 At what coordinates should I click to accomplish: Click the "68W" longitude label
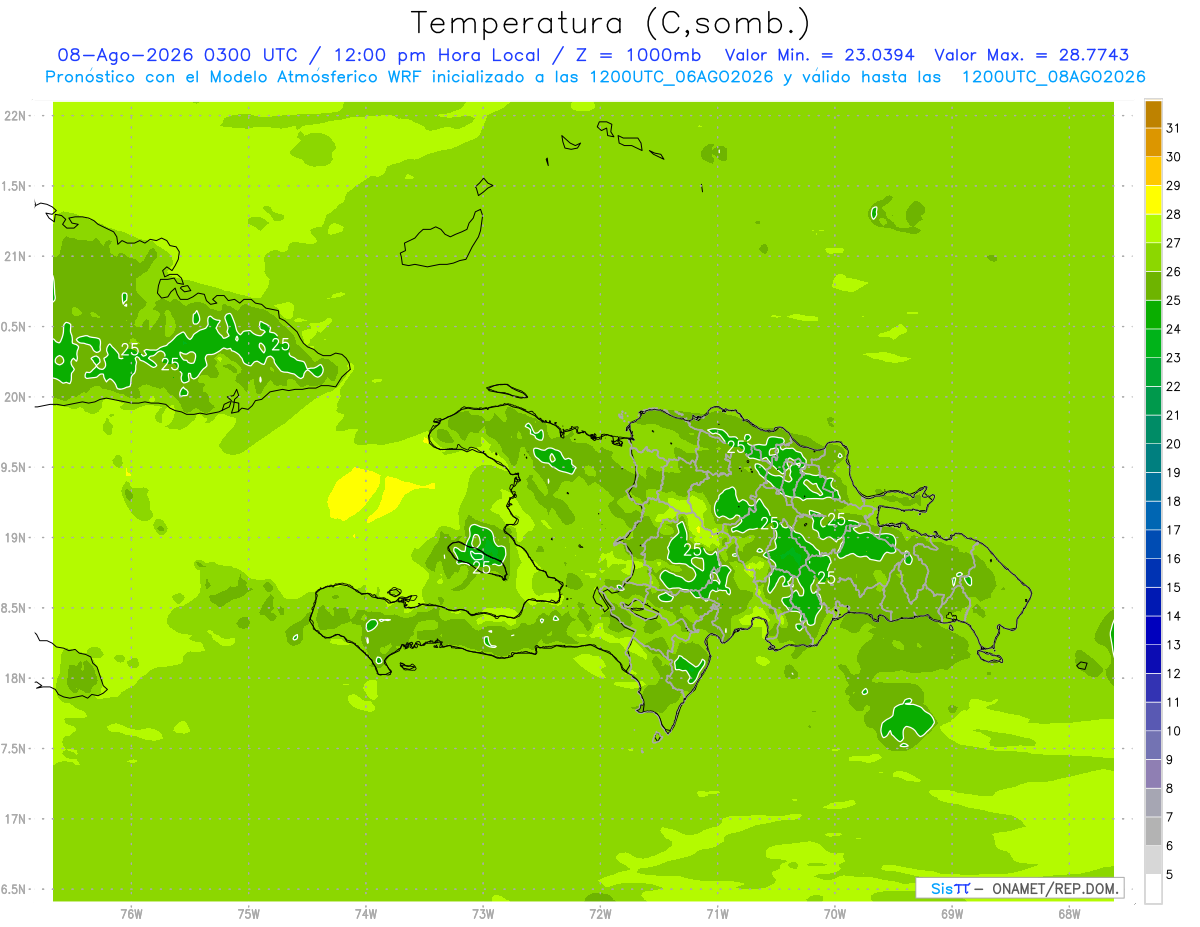pyautogui.click(x=1069, y=914)
